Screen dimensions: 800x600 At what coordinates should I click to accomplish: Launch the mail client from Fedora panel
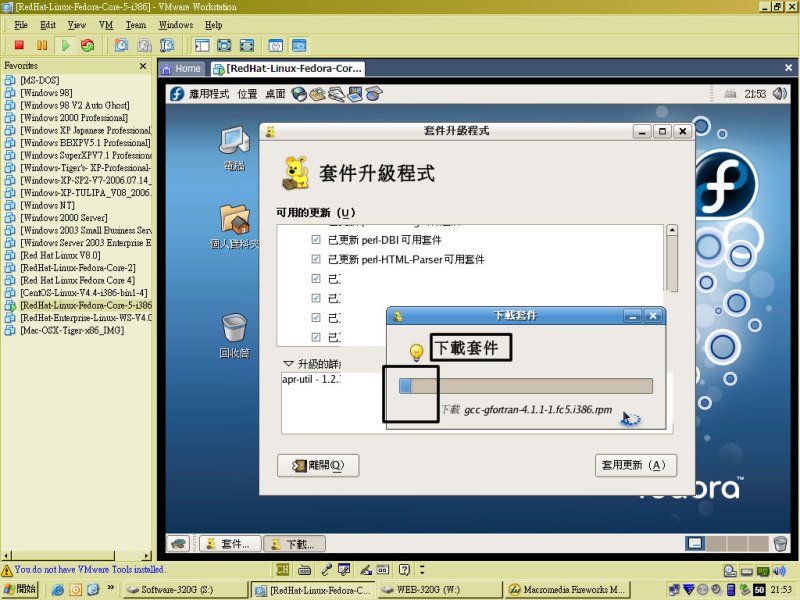coord(317,94)
